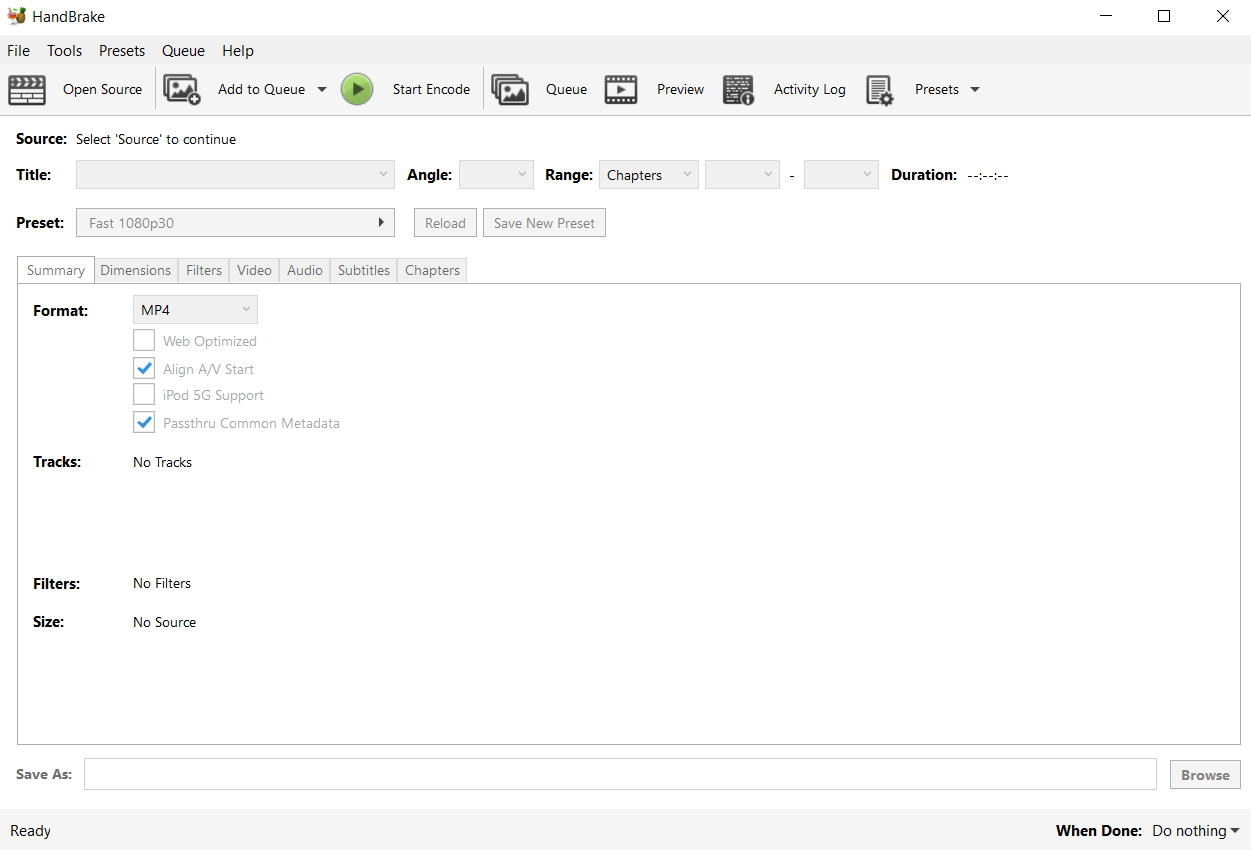
Task: Expand the Add to Queue dropdown arrow
Action: [322, 89]
